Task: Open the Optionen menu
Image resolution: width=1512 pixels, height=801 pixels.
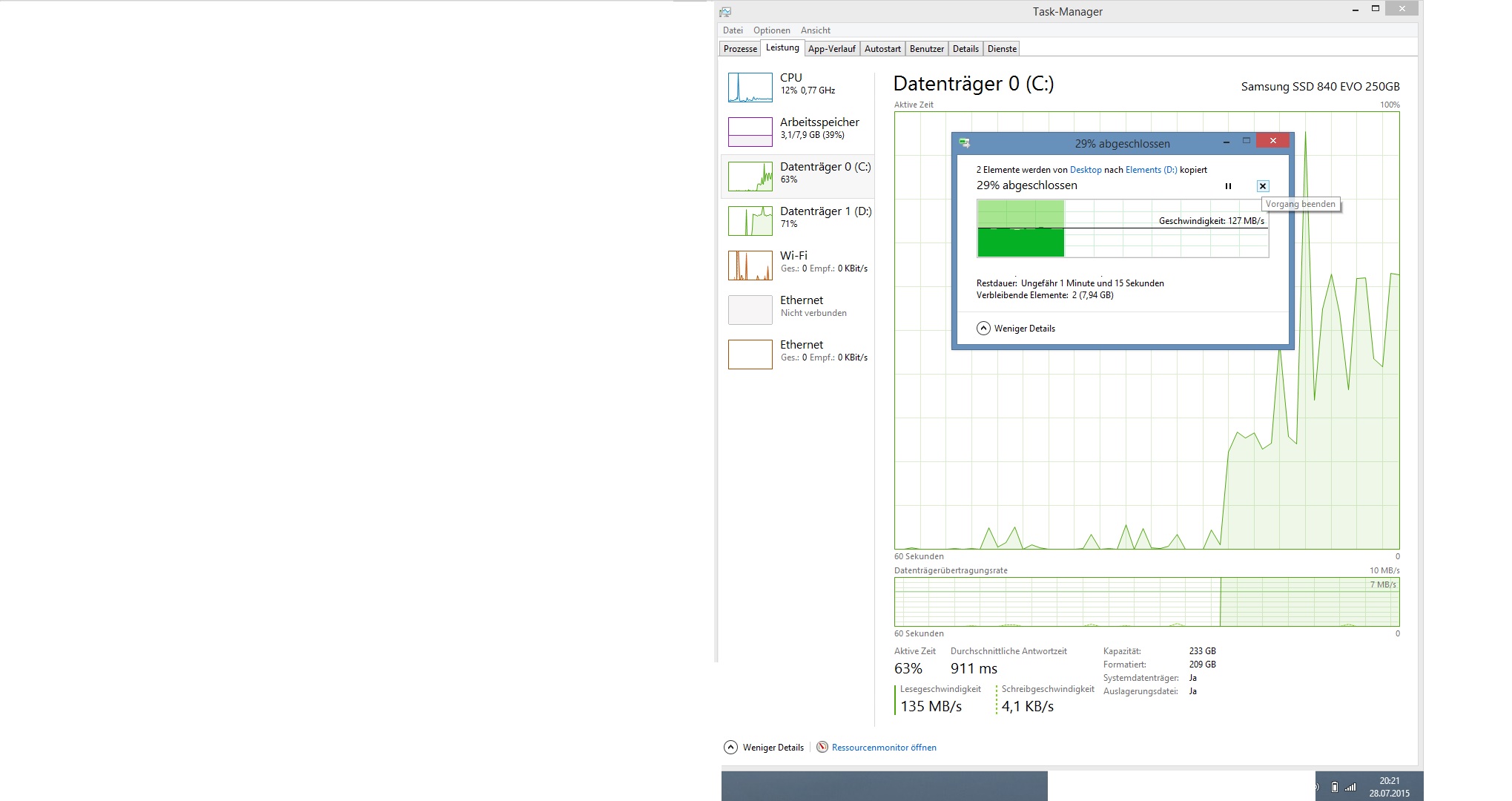Action: (771, 30)
